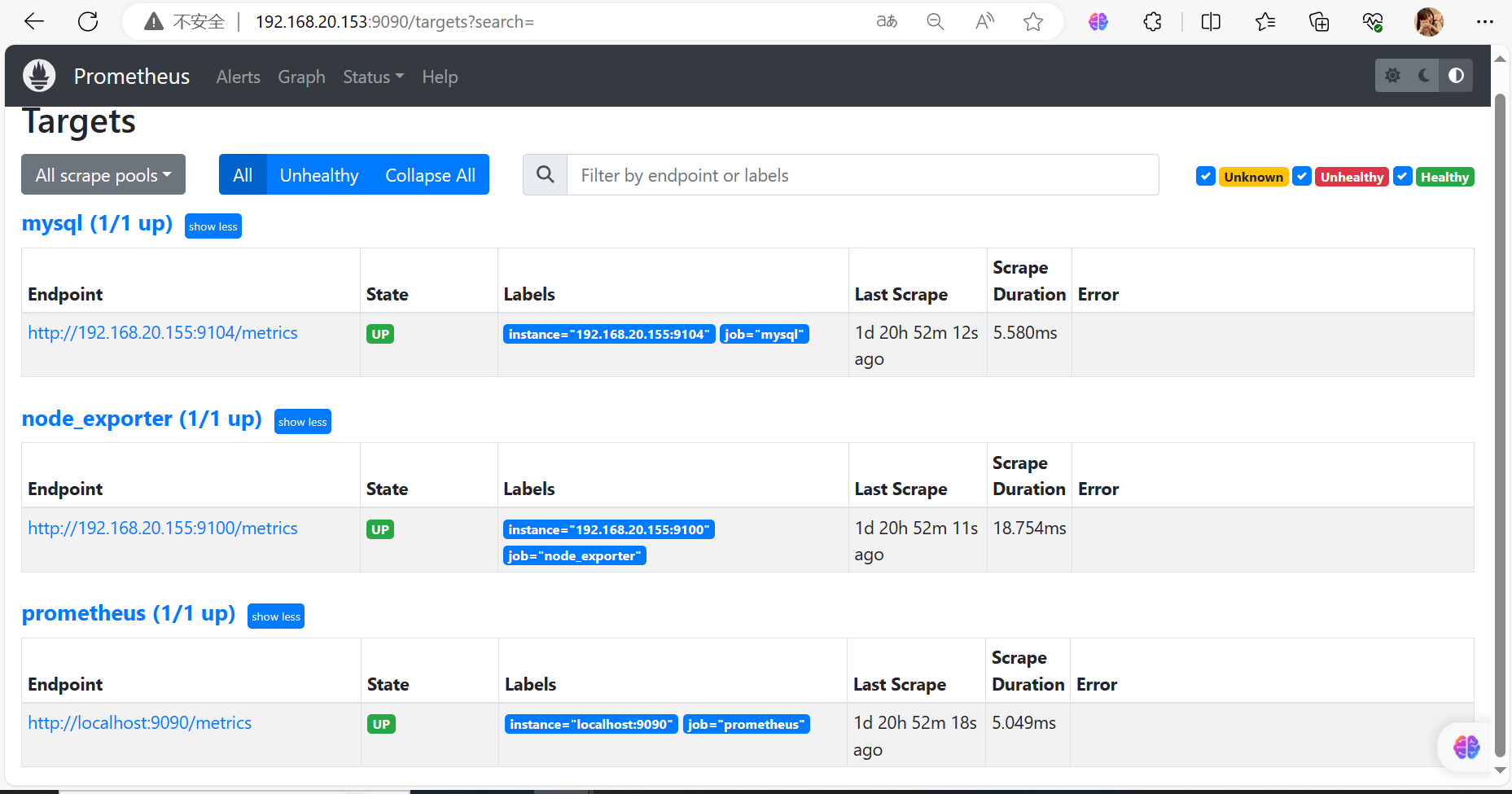Click the search magnifier icon beside filter

[546, 175]
